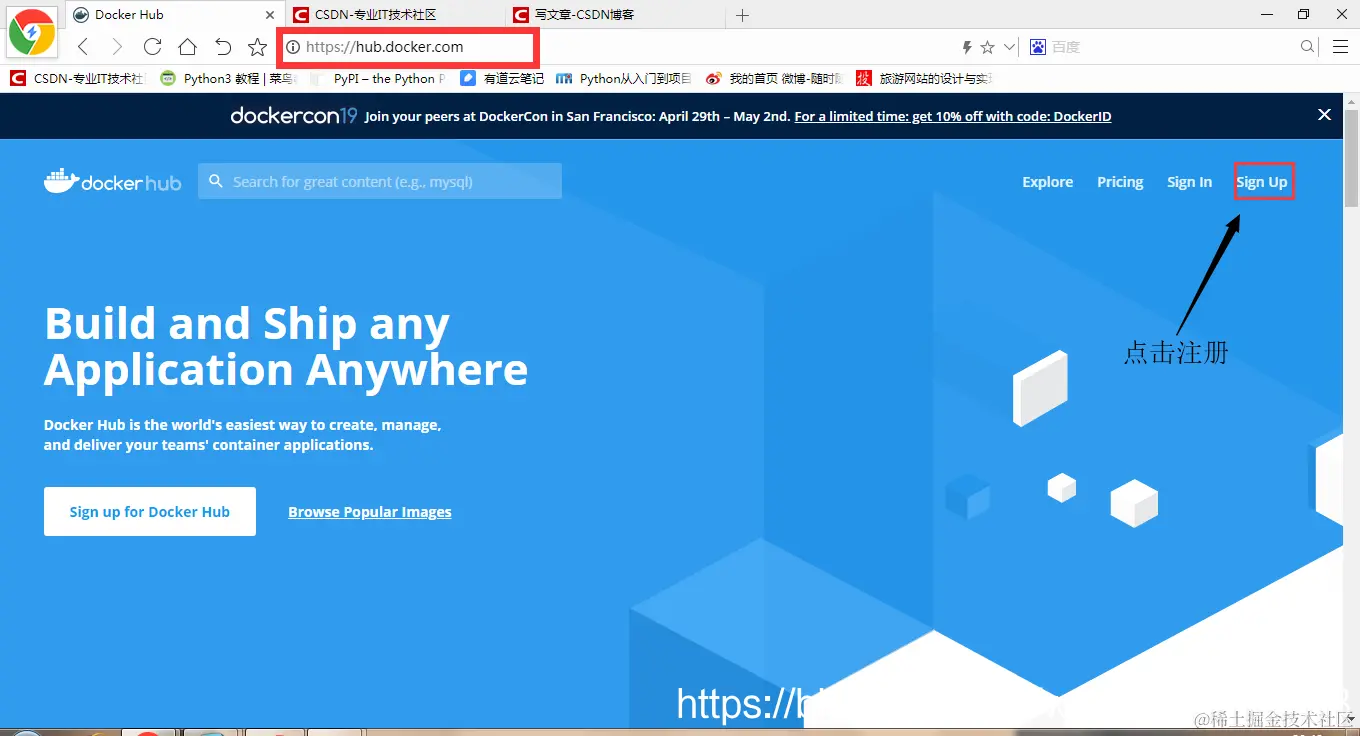
Task: Open site info icon before https://hub.docker.com
Action: [293, 47]
